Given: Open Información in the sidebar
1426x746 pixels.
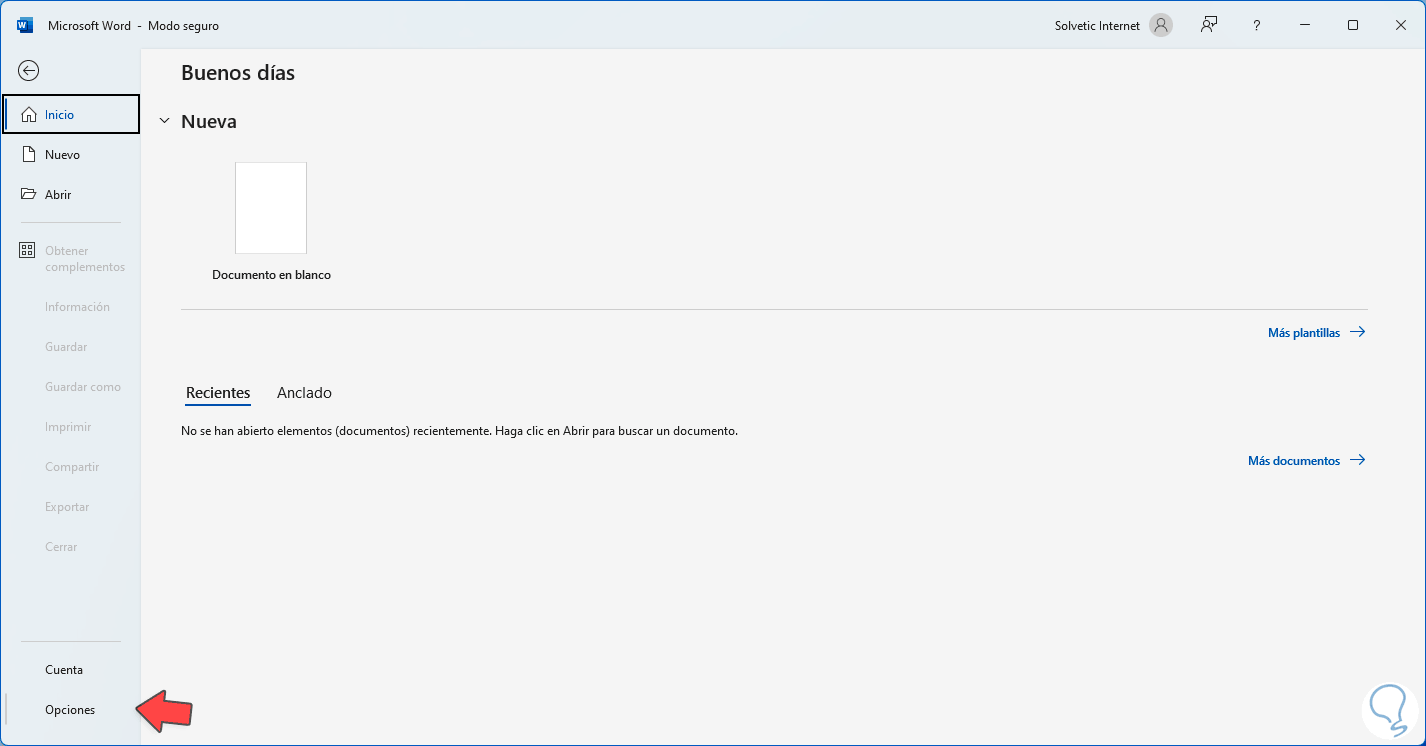Looking at the screenshot, I should 76,306.
